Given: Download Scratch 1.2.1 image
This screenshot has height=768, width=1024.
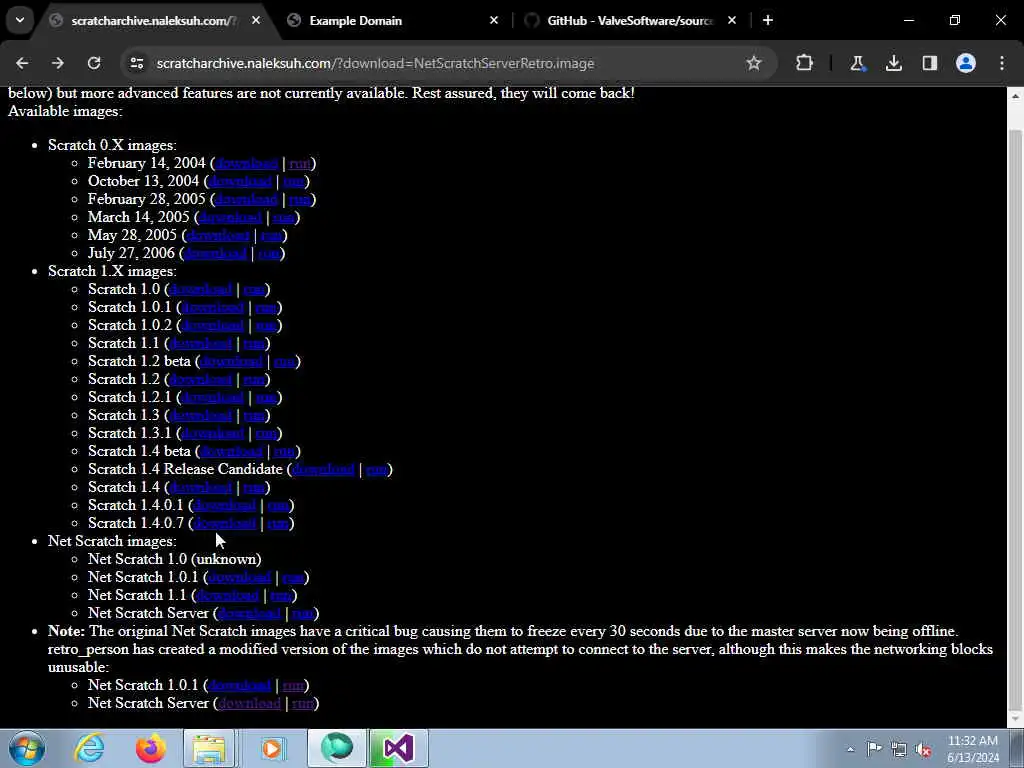Looking at the screenshot, I should point(212,397).
